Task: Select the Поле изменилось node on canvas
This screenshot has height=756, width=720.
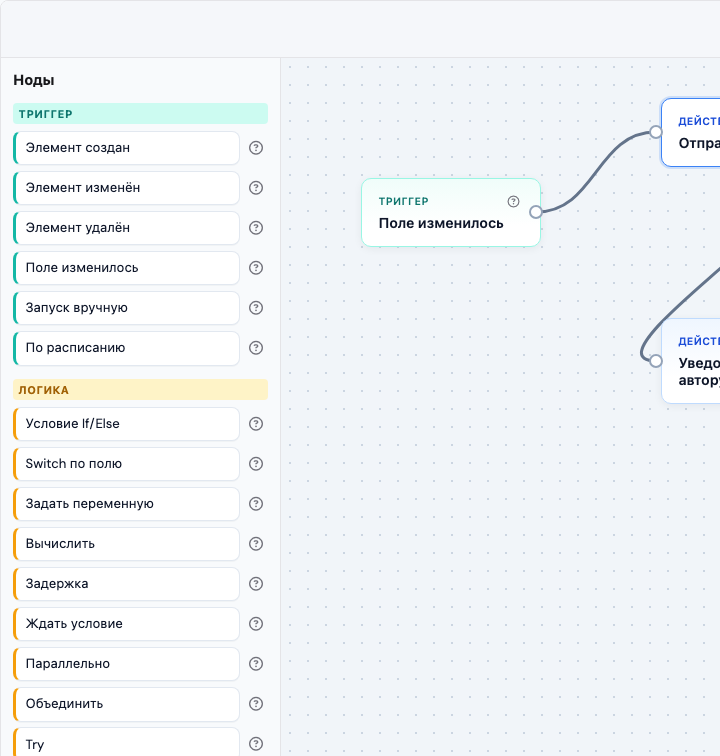Action: (451, 213)
